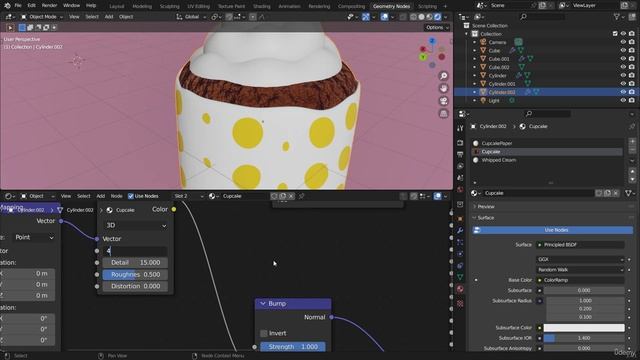Viewport: 640px width, 360px height.
Task: Open the Material properties tab icon
Action: click(460, 289)
